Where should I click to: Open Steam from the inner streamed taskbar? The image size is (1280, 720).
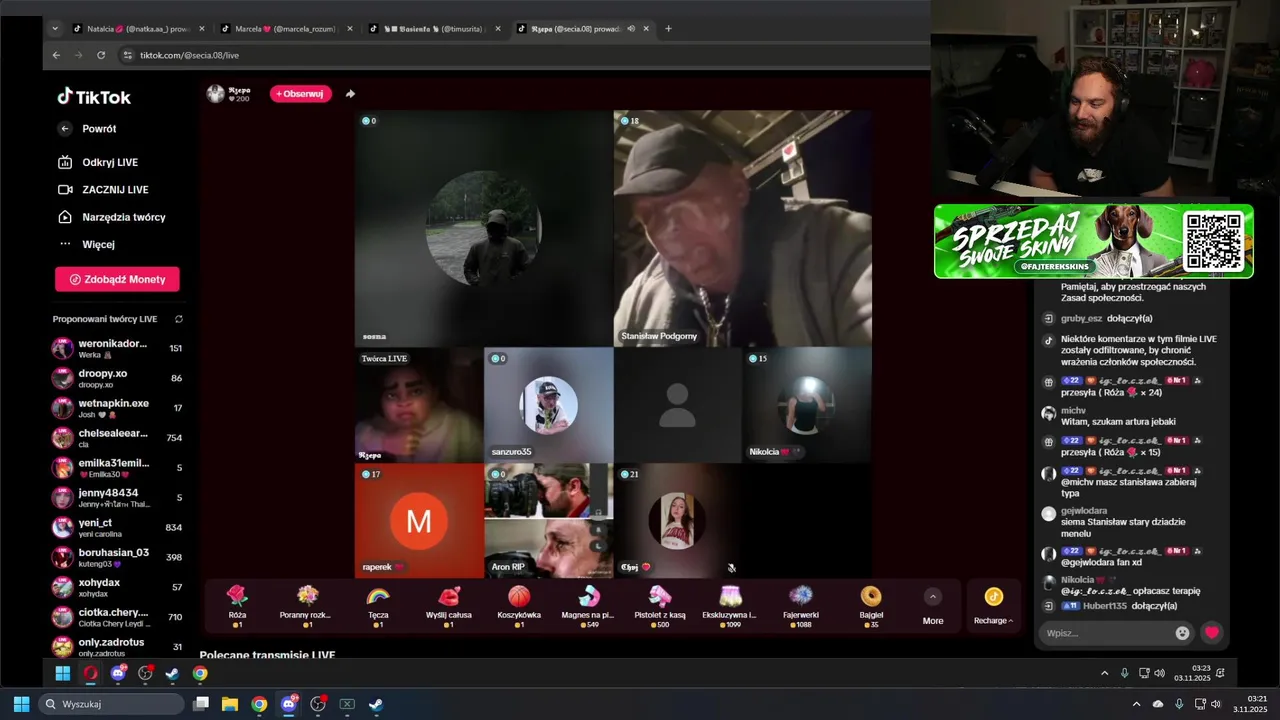(172, 673)
